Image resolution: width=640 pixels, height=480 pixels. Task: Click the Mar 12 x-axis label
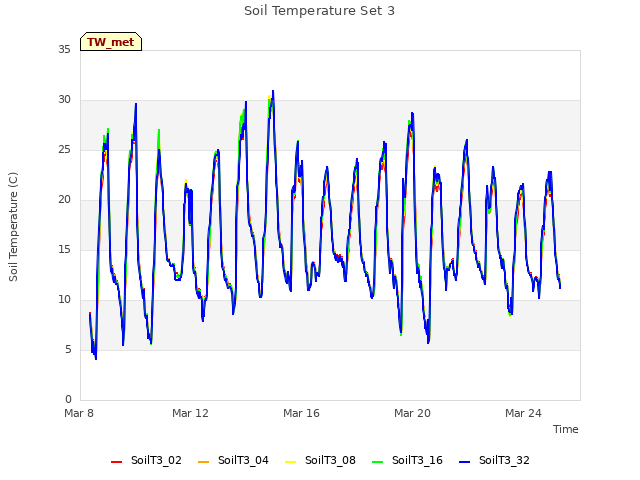190,413
